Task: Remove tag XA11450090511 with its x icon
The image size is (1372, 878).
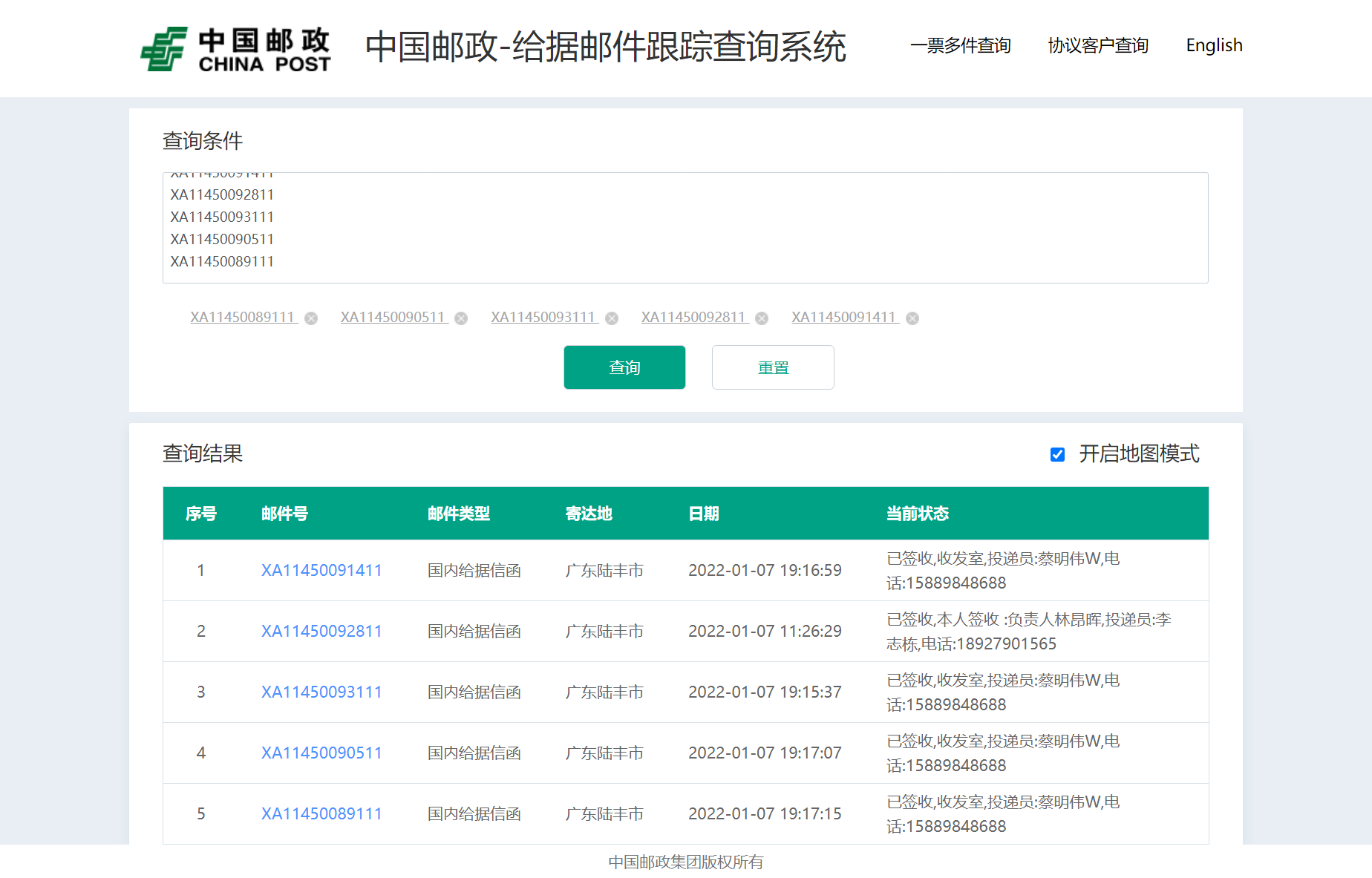Action: pos(461,318)
